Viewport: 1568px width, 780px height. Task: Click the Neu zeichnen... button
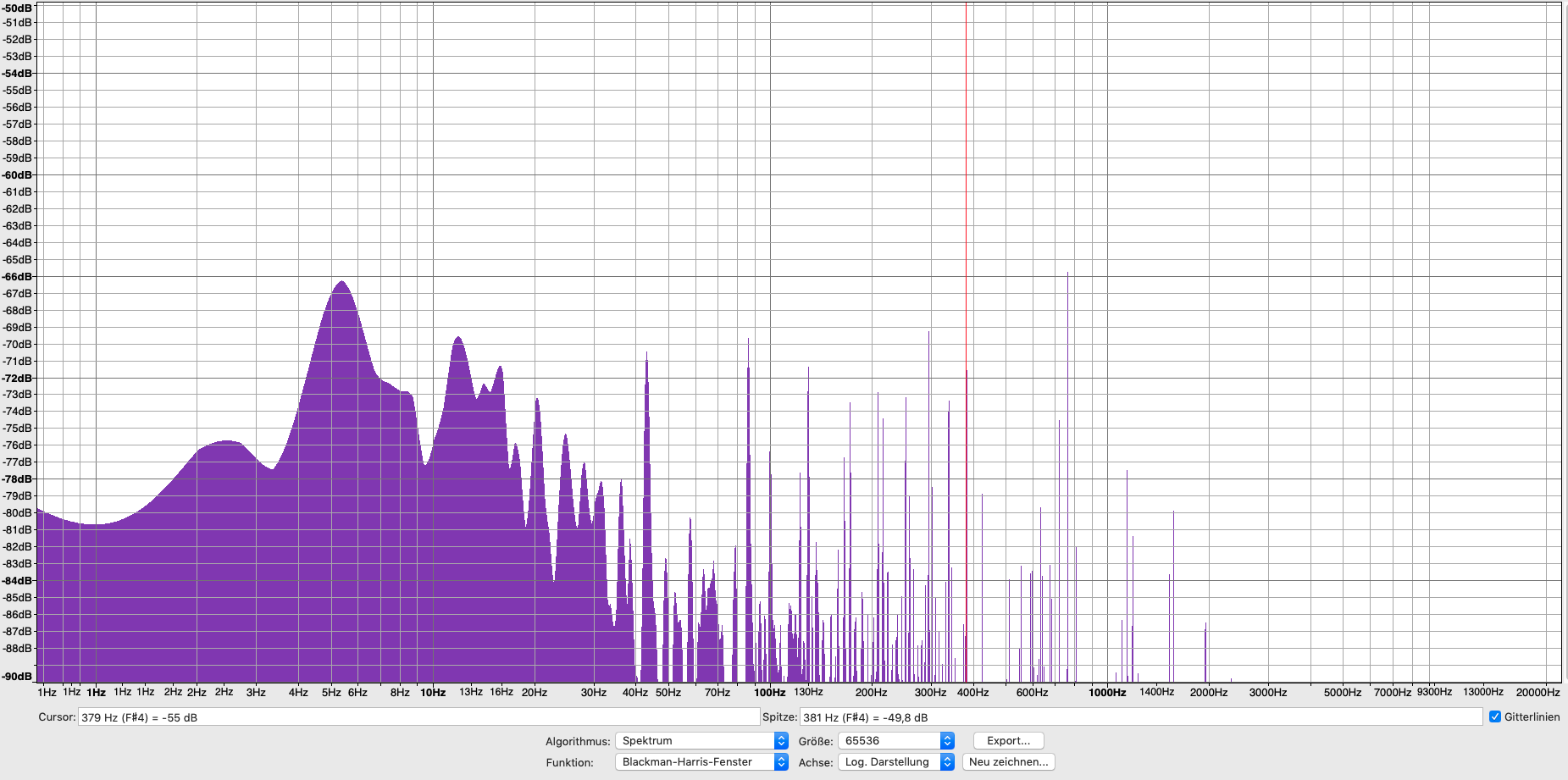(x=1008, y=761)
